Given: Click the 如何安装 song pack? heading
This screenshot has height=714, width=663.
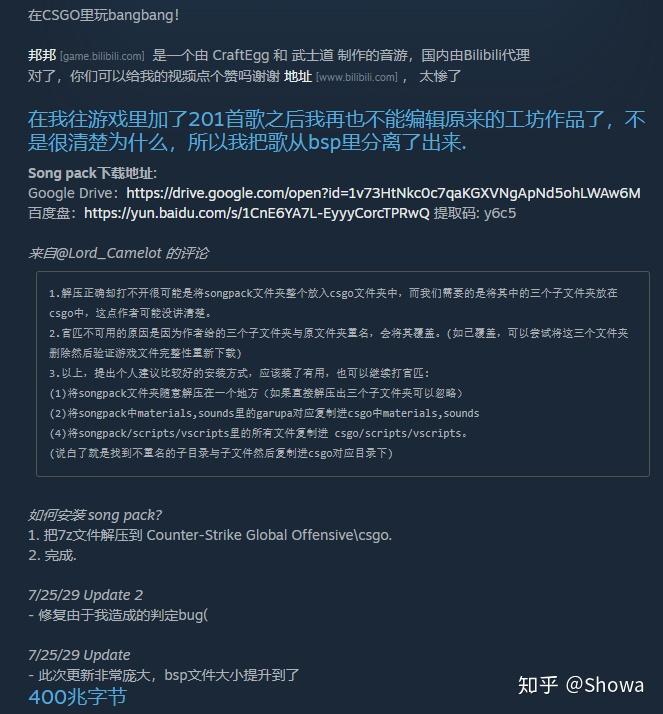Looking at the screenshot, I should point(95,515).
